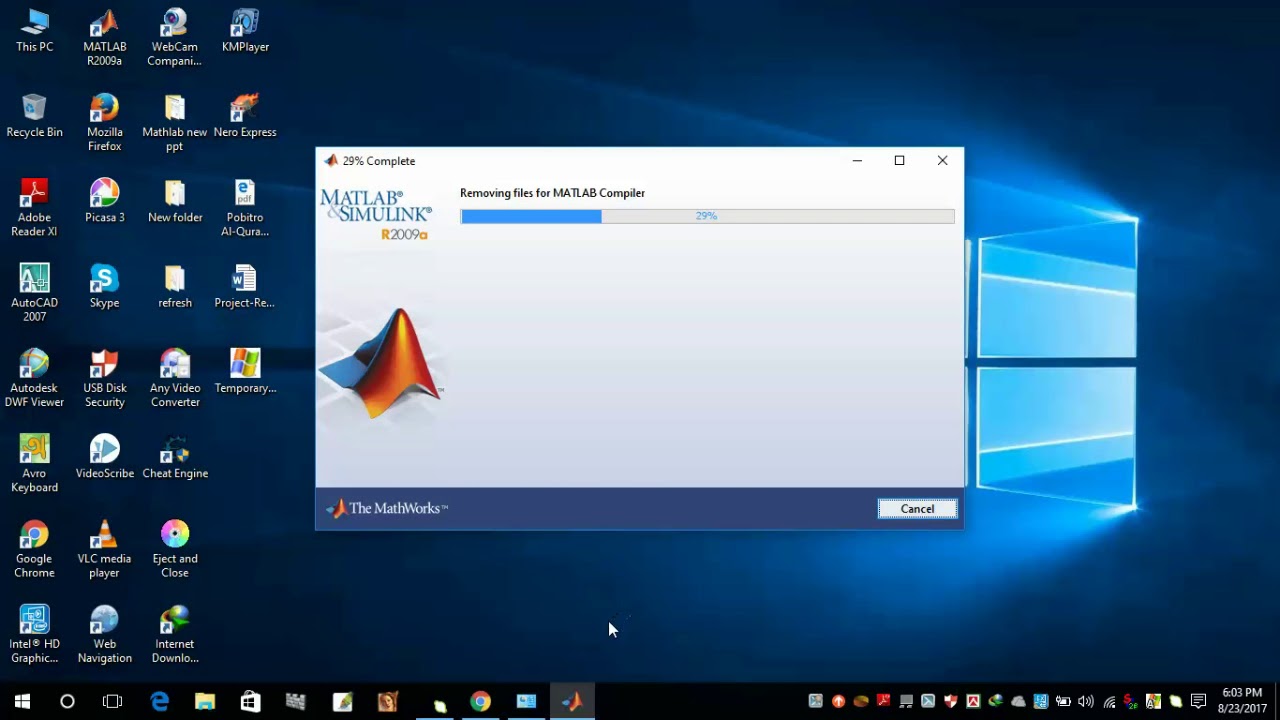The width and height of the screenshot is (1280, 720).
Task: Launch Microsoft Edge from the taskbar
Action: tap(160, 702)
